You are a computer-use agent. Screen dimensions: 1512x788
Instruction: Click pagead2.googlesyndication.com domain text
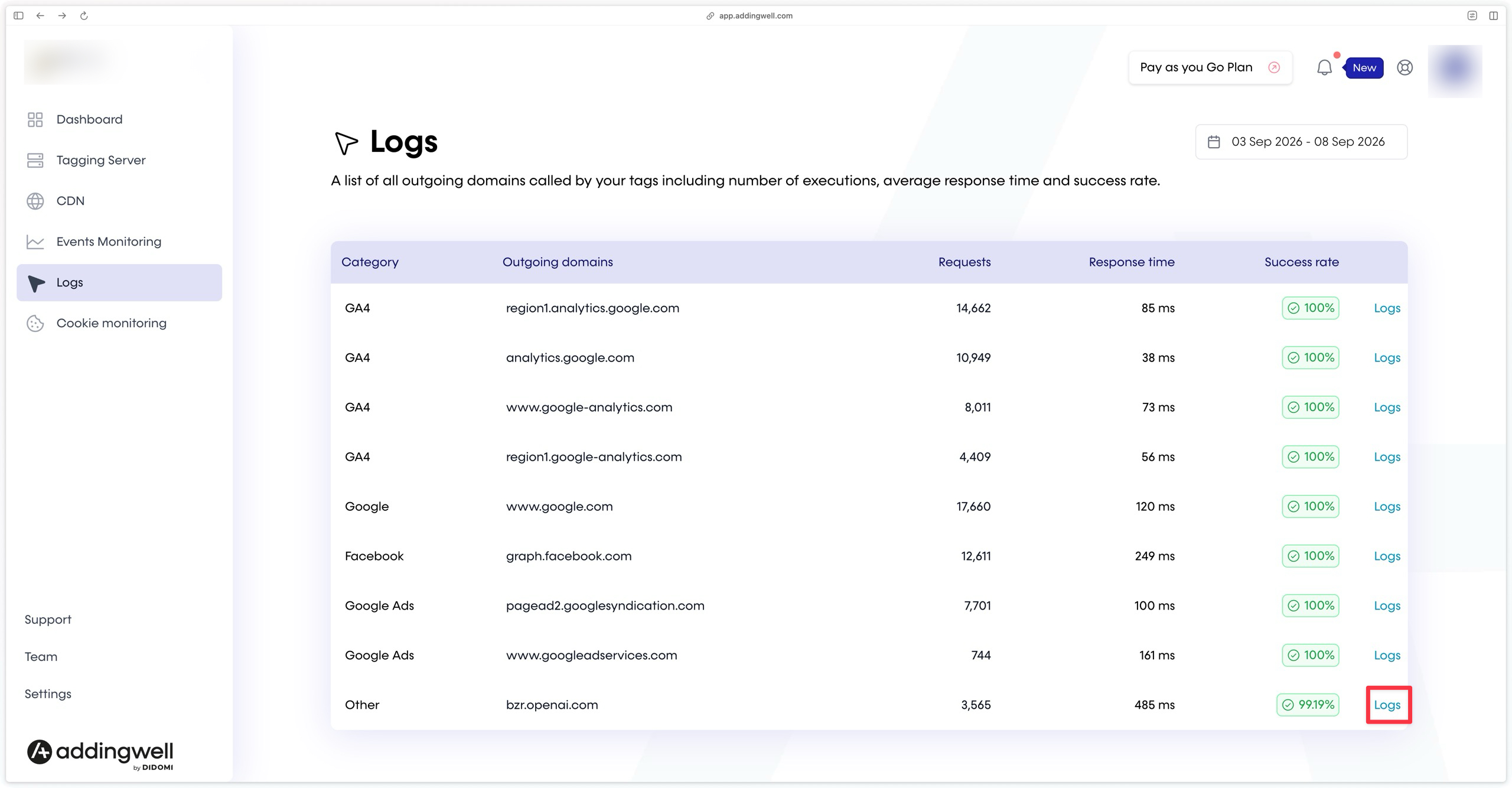605,606
